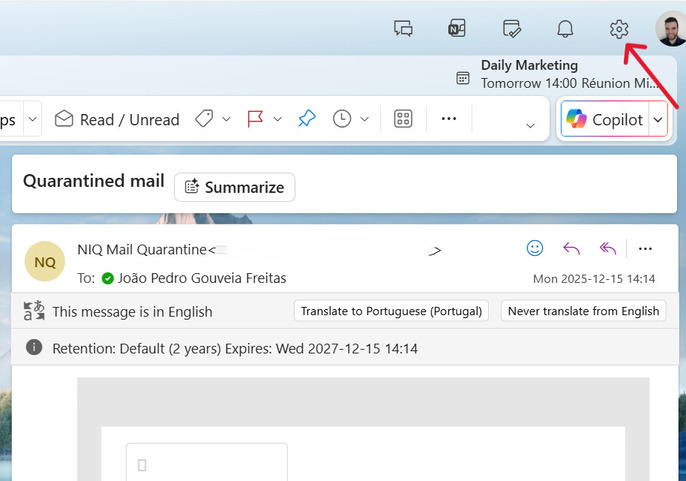Open the toolbar more options ellipsis
Image resolution: width=686 pixels, height=481 pixels.
click(x=449, y=119)
